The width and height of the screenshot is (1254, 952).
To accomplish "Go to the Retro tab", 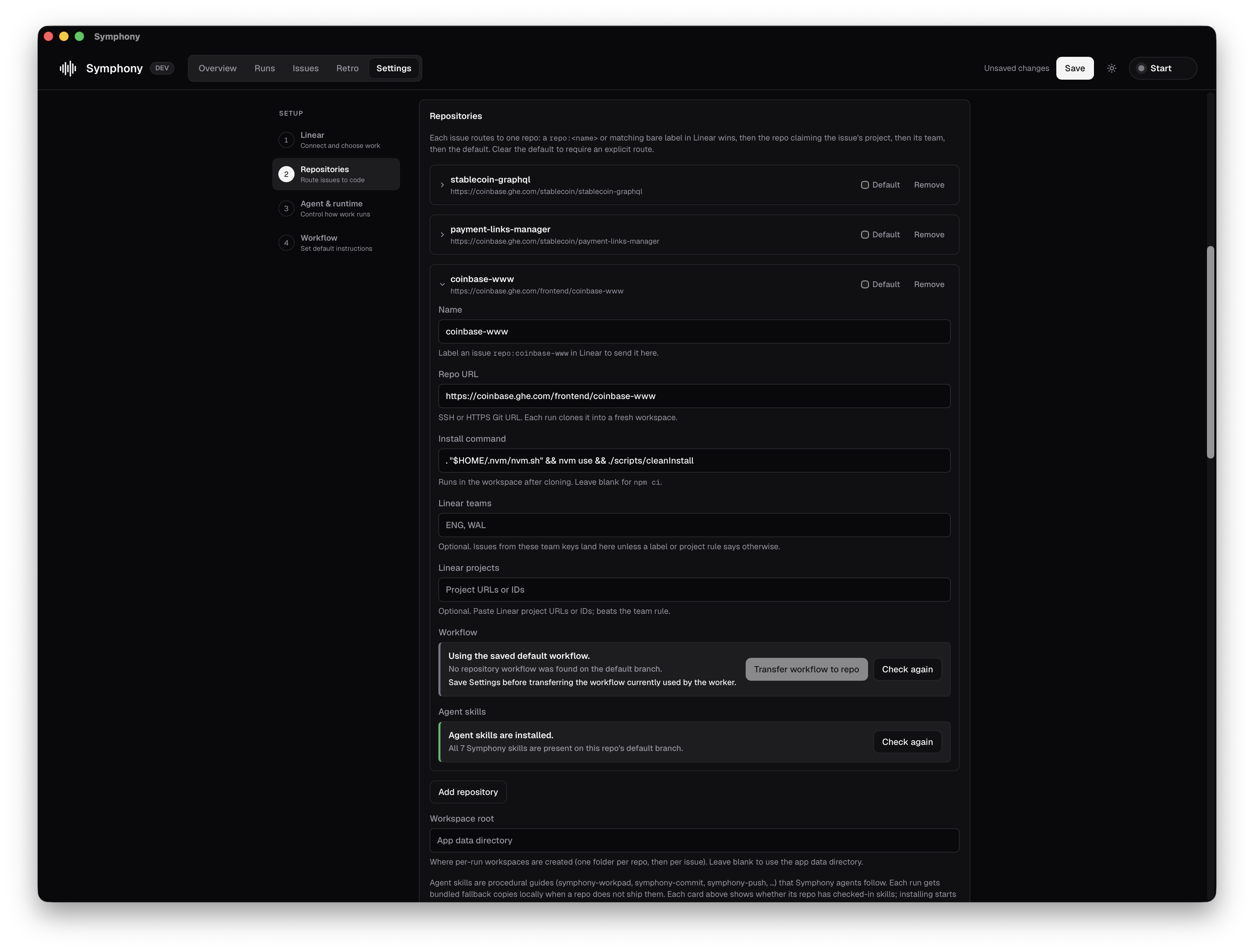I will 348,68.
